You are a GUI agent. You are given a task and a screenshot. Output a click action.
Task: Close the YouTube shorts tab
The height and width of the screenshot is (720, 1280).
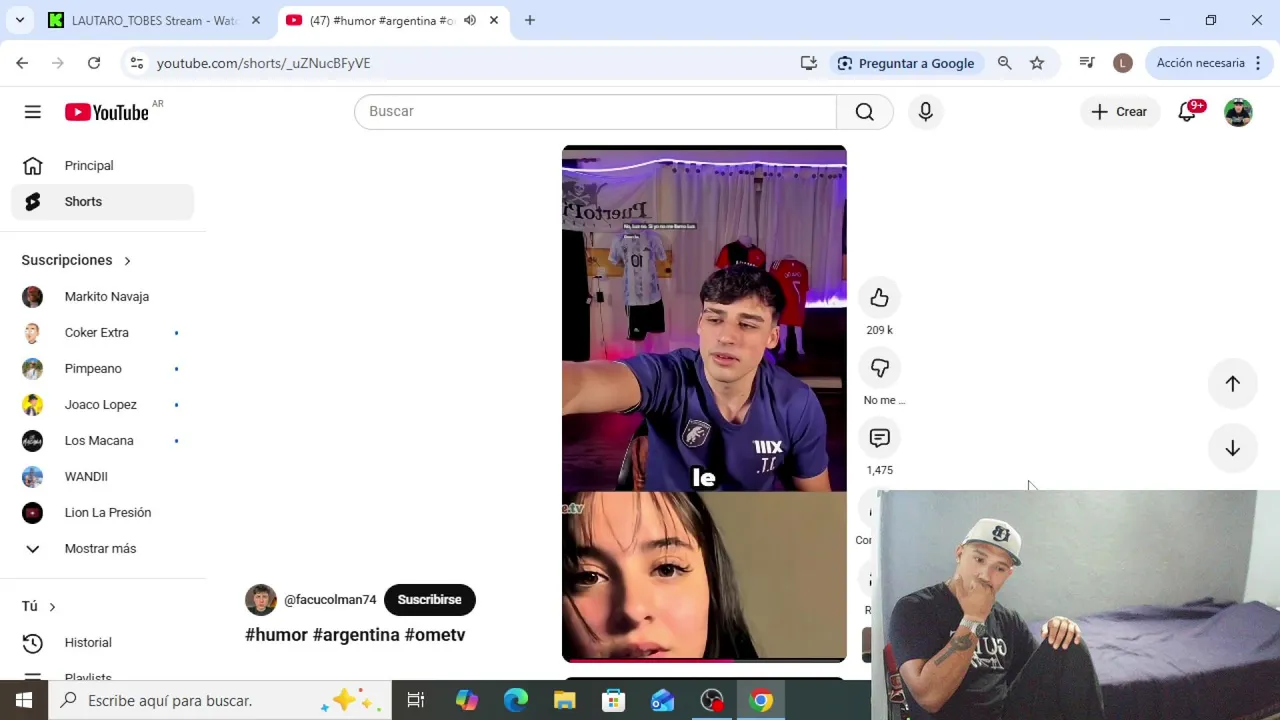[x=494, y=20]
